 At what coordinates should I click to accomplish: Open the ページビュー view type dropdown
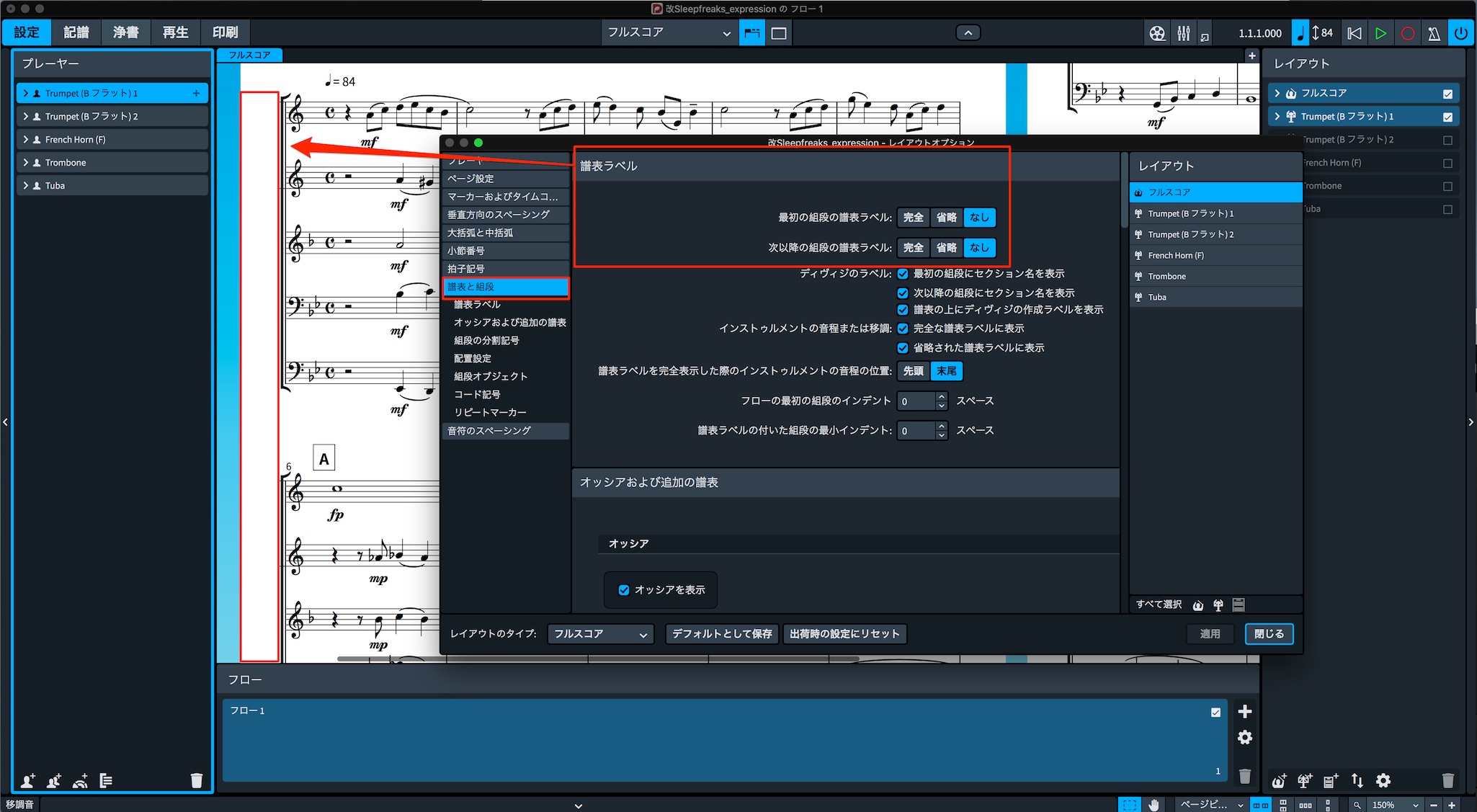click(x=1211, y=805)
